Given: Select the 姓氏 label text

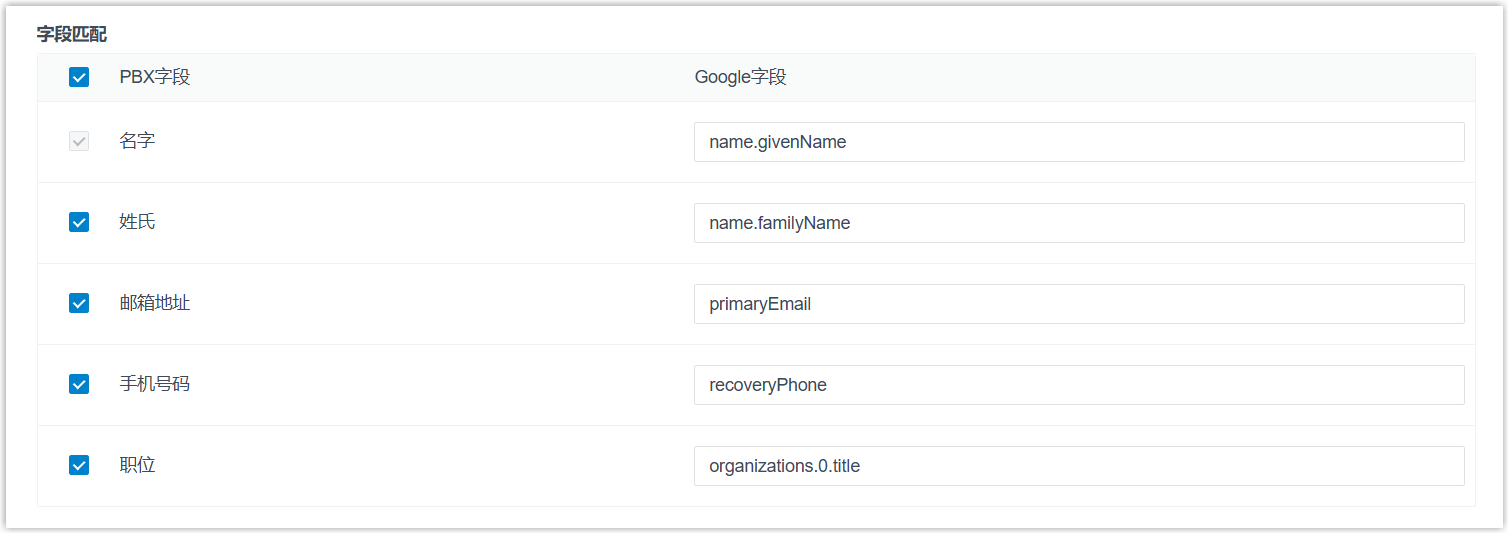Looking at the screenshot, I should pyautogui.click(x=137, y=222).
